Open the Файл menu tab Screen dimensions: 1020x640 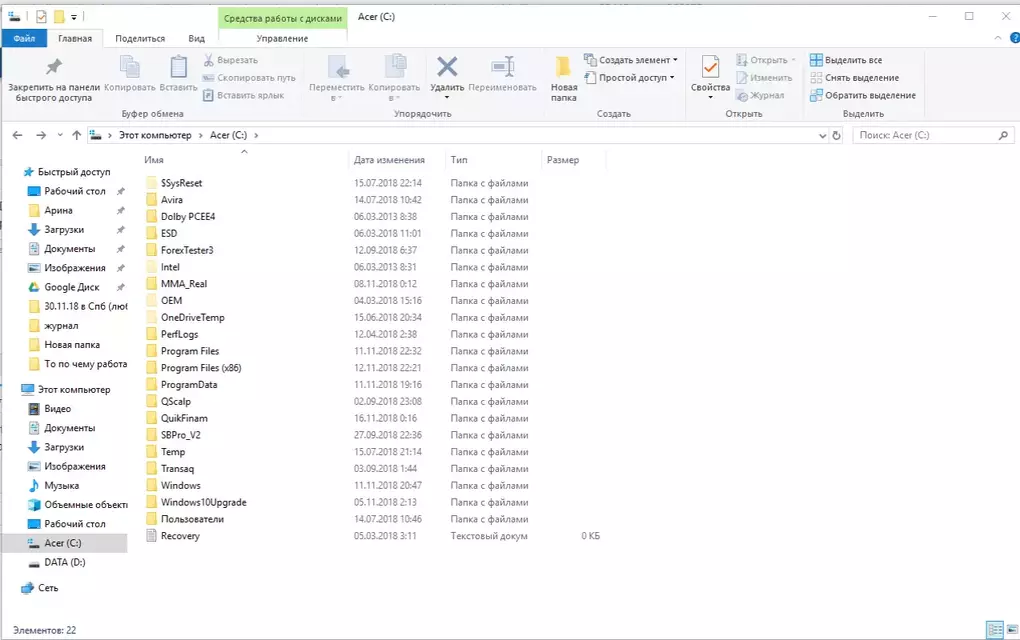coord(24,38)
